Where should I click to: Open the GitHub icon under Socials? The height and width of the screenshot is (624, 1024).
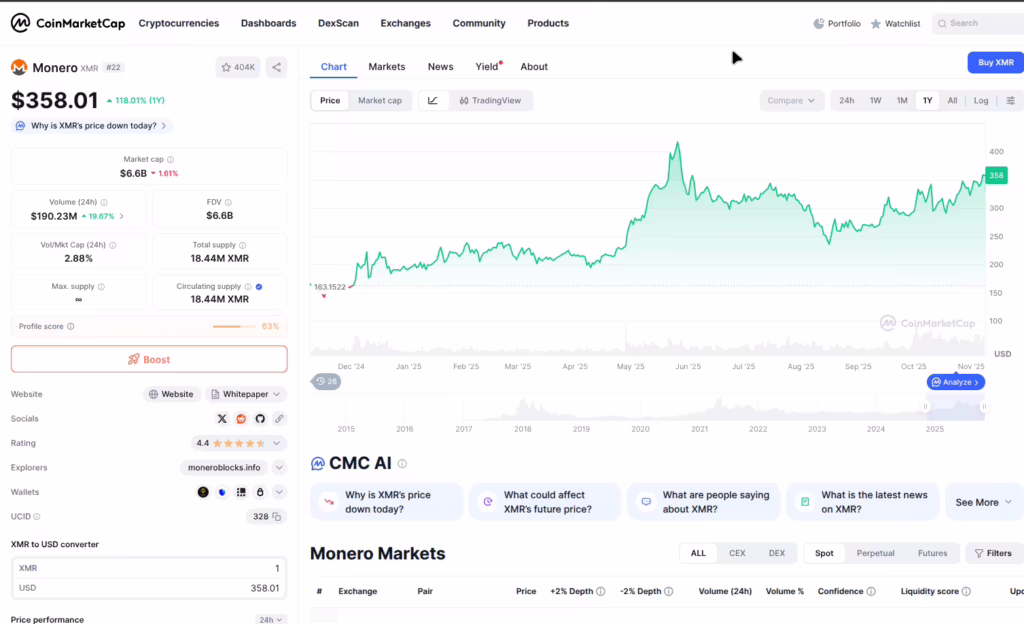pyautogui.click(x=260, y=418)
